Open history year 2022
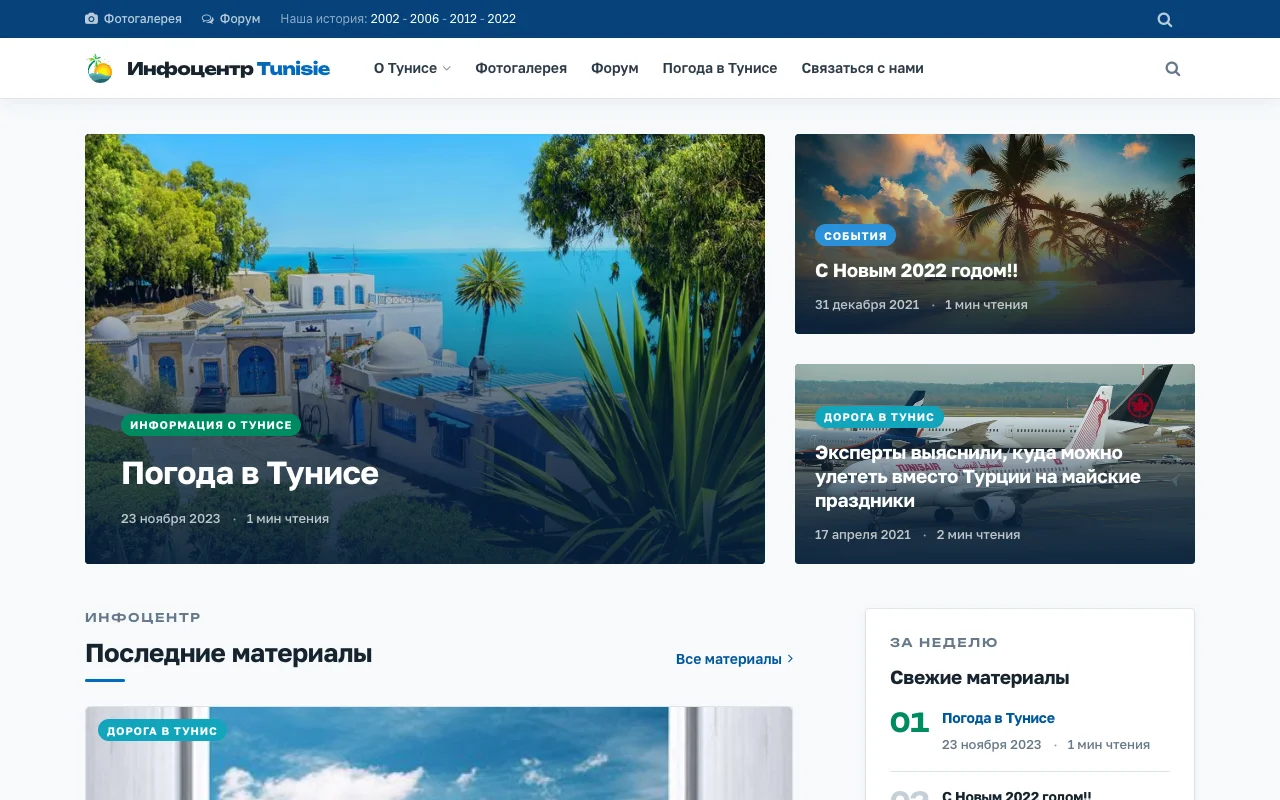 tap(502, 19)
